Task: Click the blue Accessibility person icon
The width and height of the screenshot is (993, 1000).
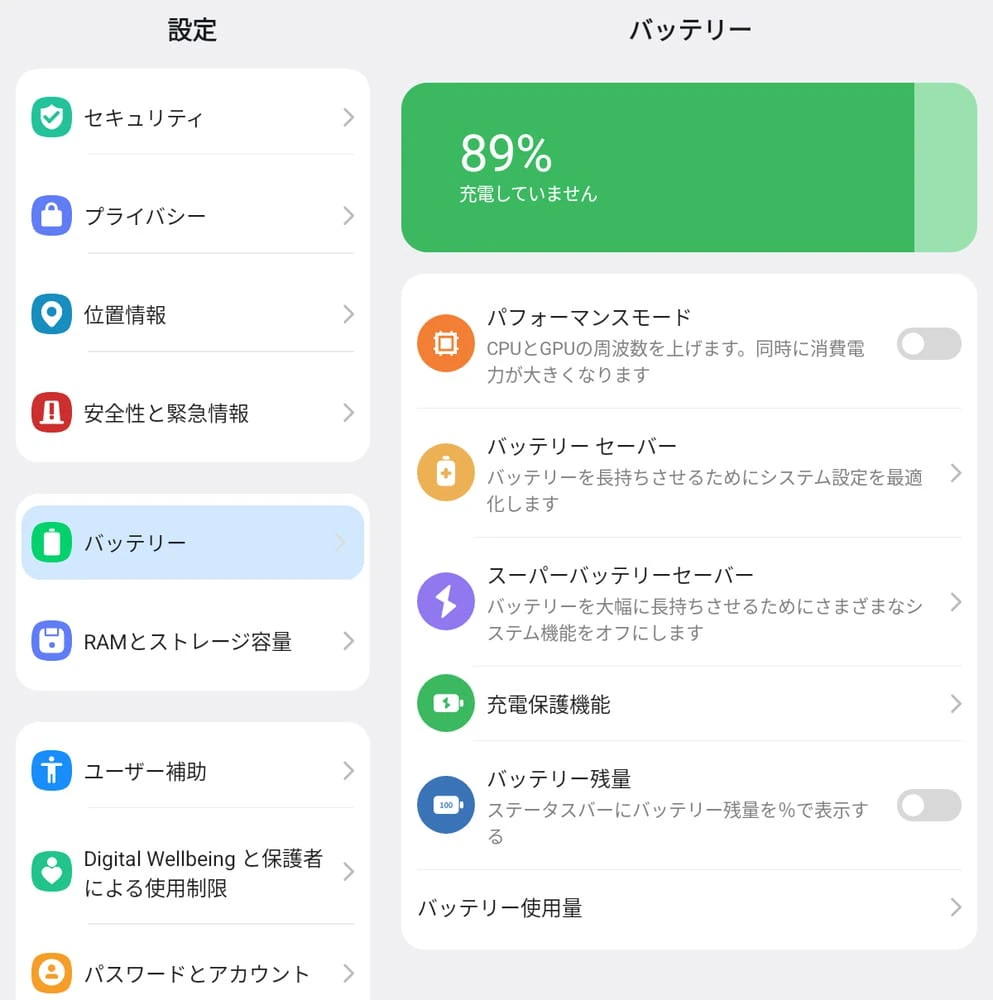Action: [51, 771]
